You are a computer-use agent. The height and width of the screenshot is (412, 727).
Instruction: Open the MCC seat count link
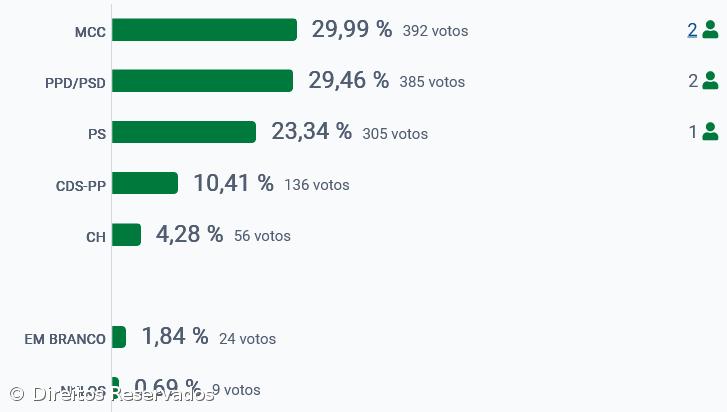pos(692,30)
